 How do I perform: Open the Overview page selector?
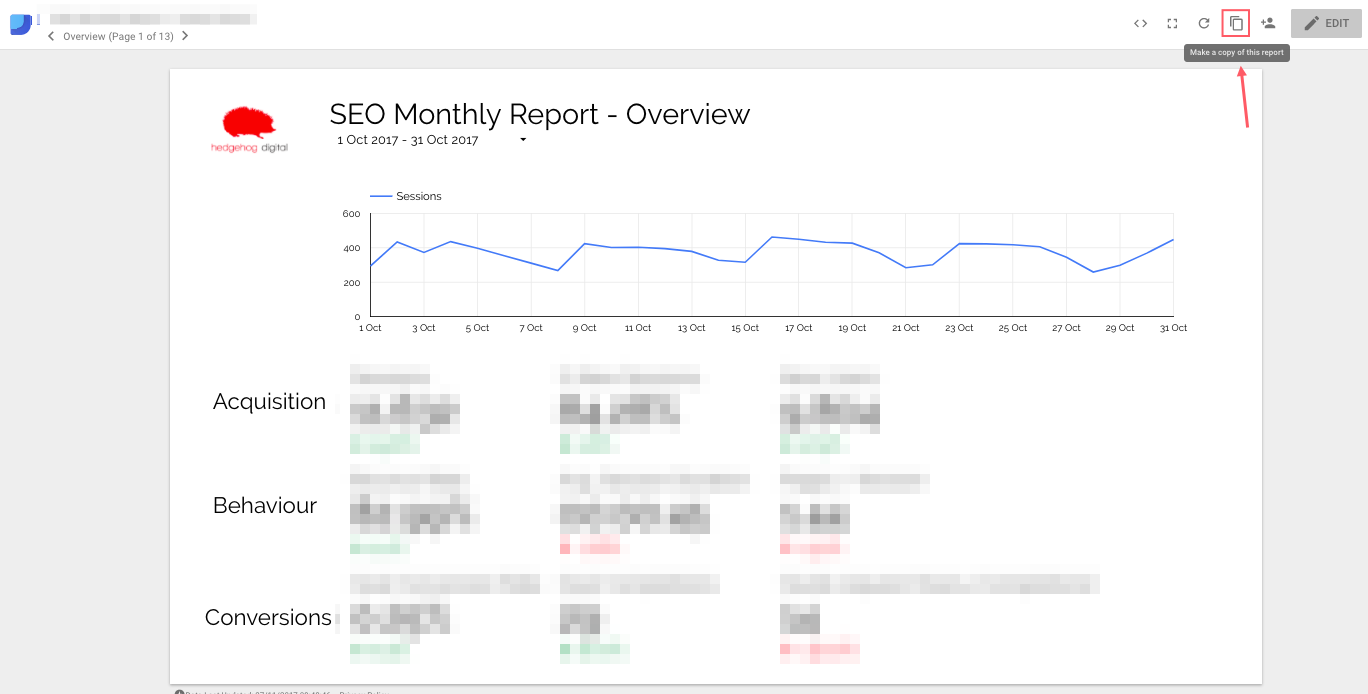pyautogui.click(x=118, y=36)
